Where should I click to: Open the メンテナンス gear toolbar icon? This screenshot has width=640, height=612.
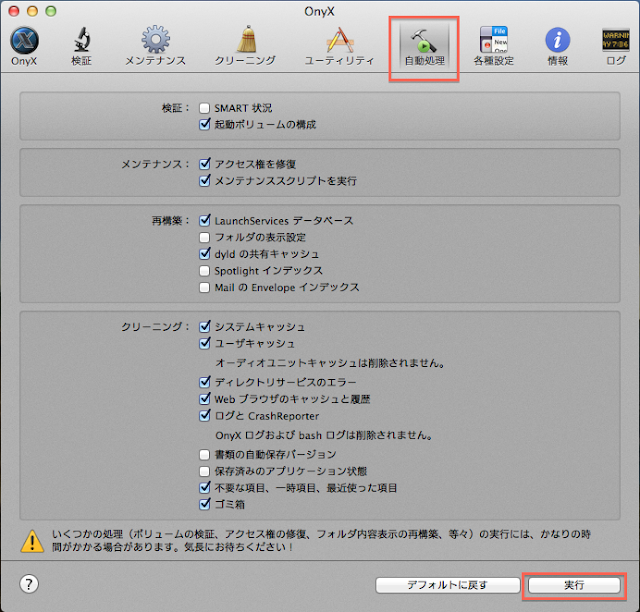155,46
